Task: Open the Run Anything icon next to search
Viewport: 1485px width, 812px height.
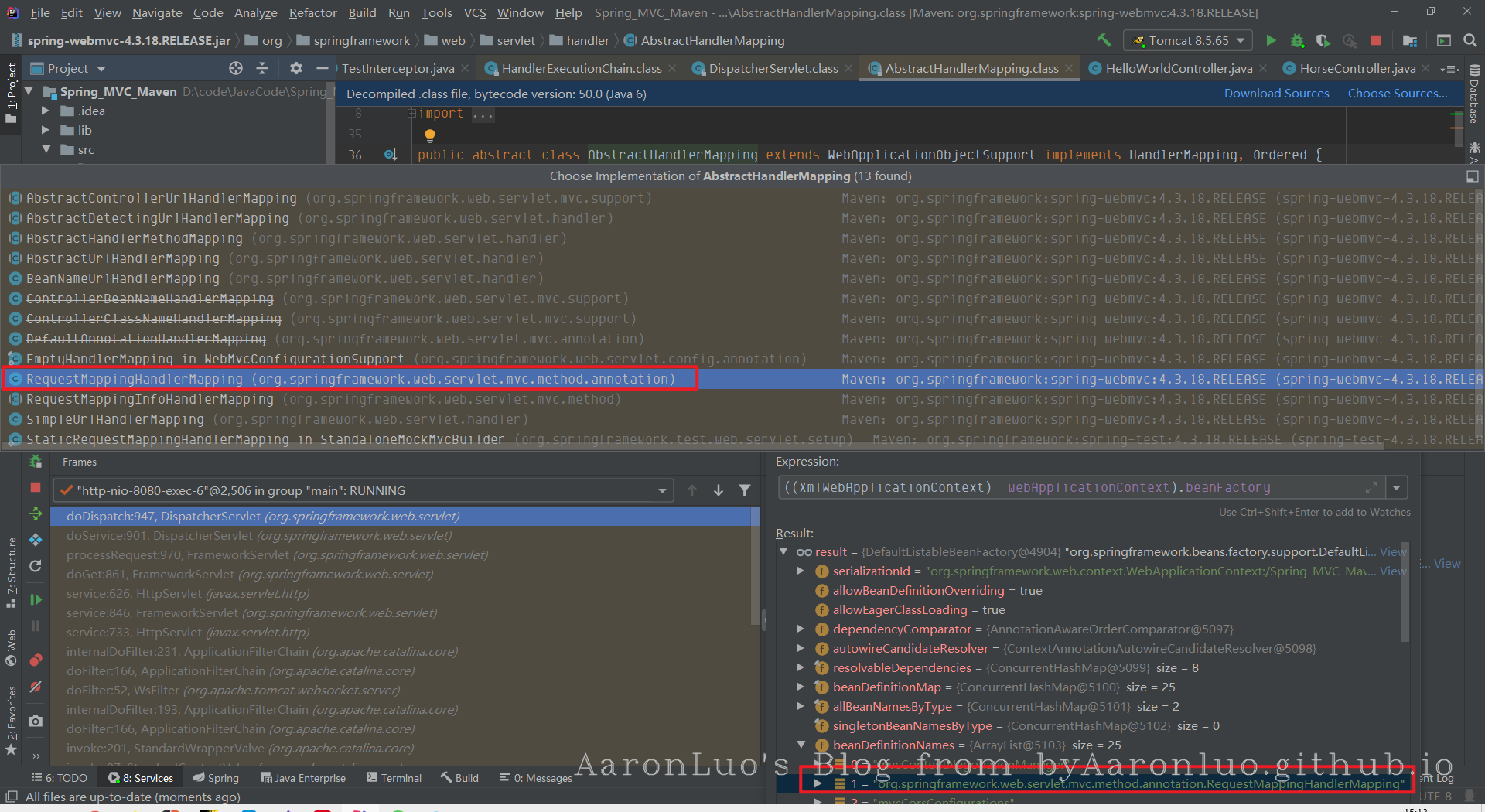Action: point(1443,40)
